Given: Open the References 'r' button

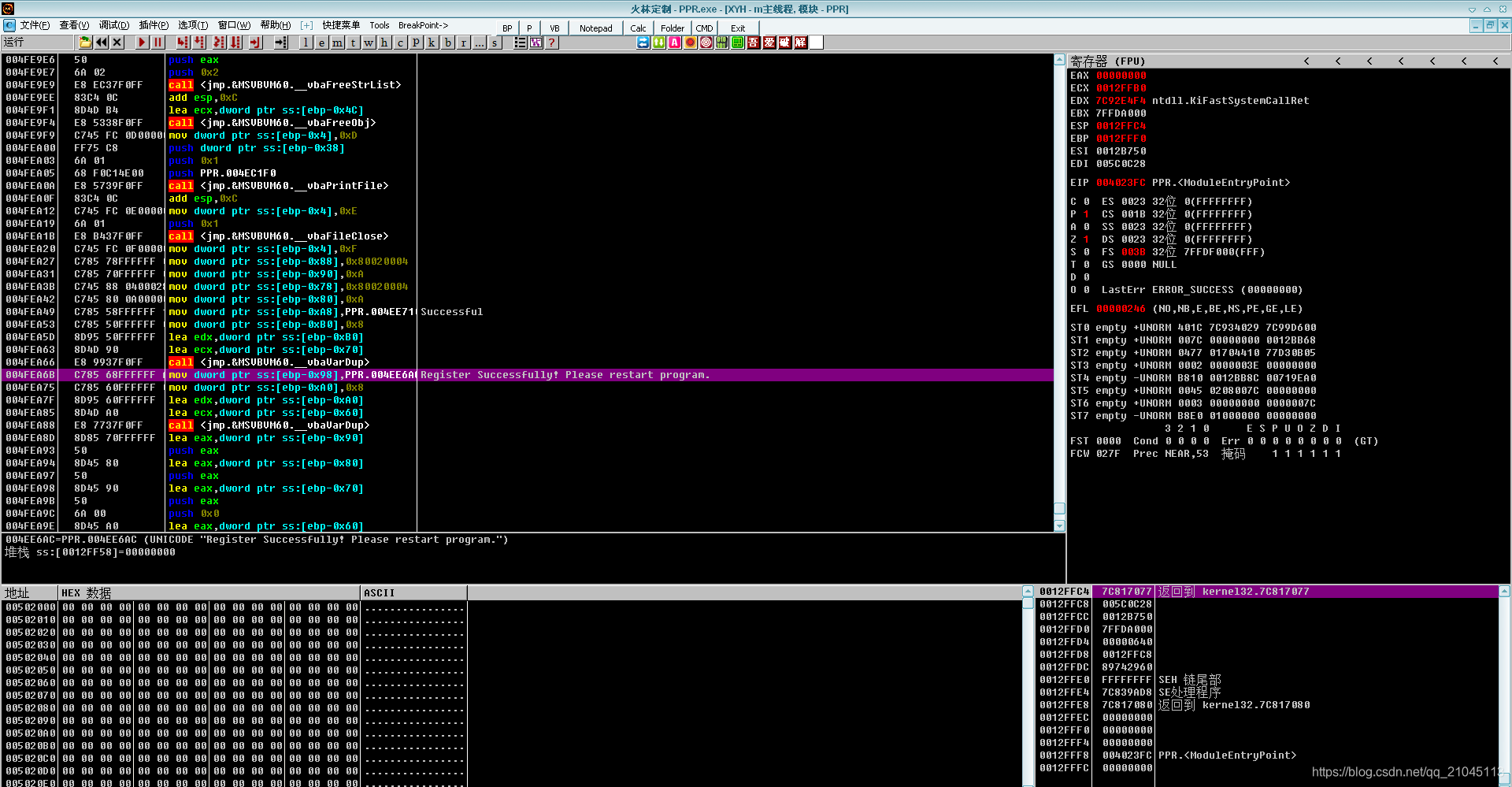Looking at the screenshot, I should coord(463,43).
